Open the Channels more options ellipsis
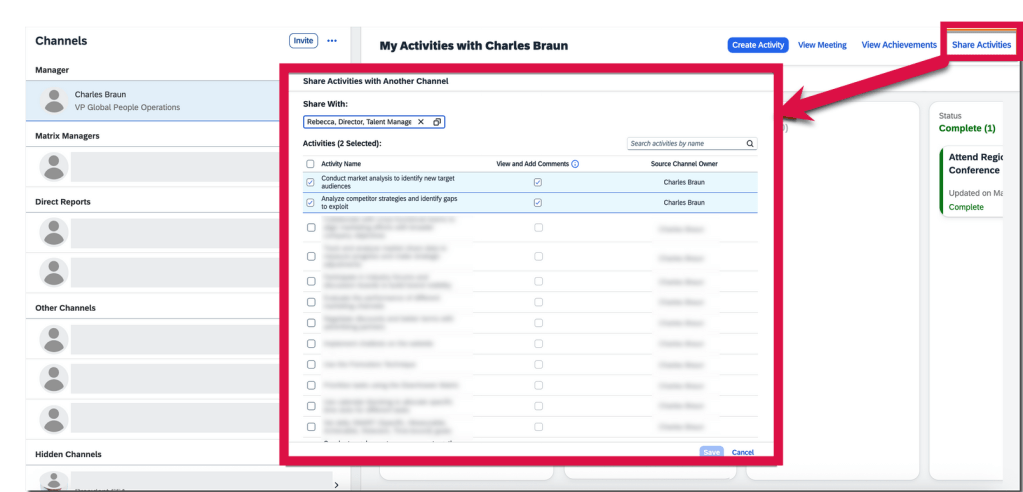This screenshot has height=492, width=1023. click(x=332, y=41)
